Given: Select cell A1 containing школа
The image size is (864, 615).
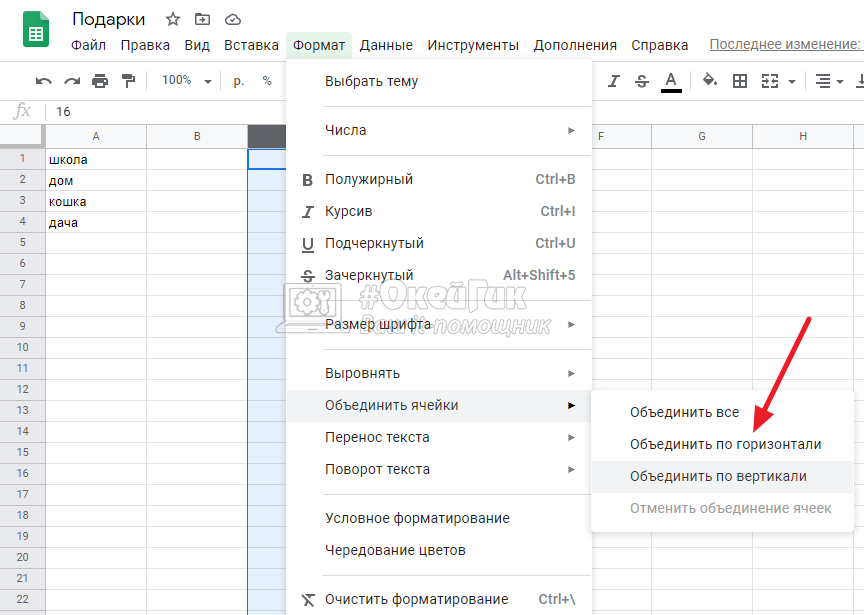Looking at the screenshot, I should 96,159.
